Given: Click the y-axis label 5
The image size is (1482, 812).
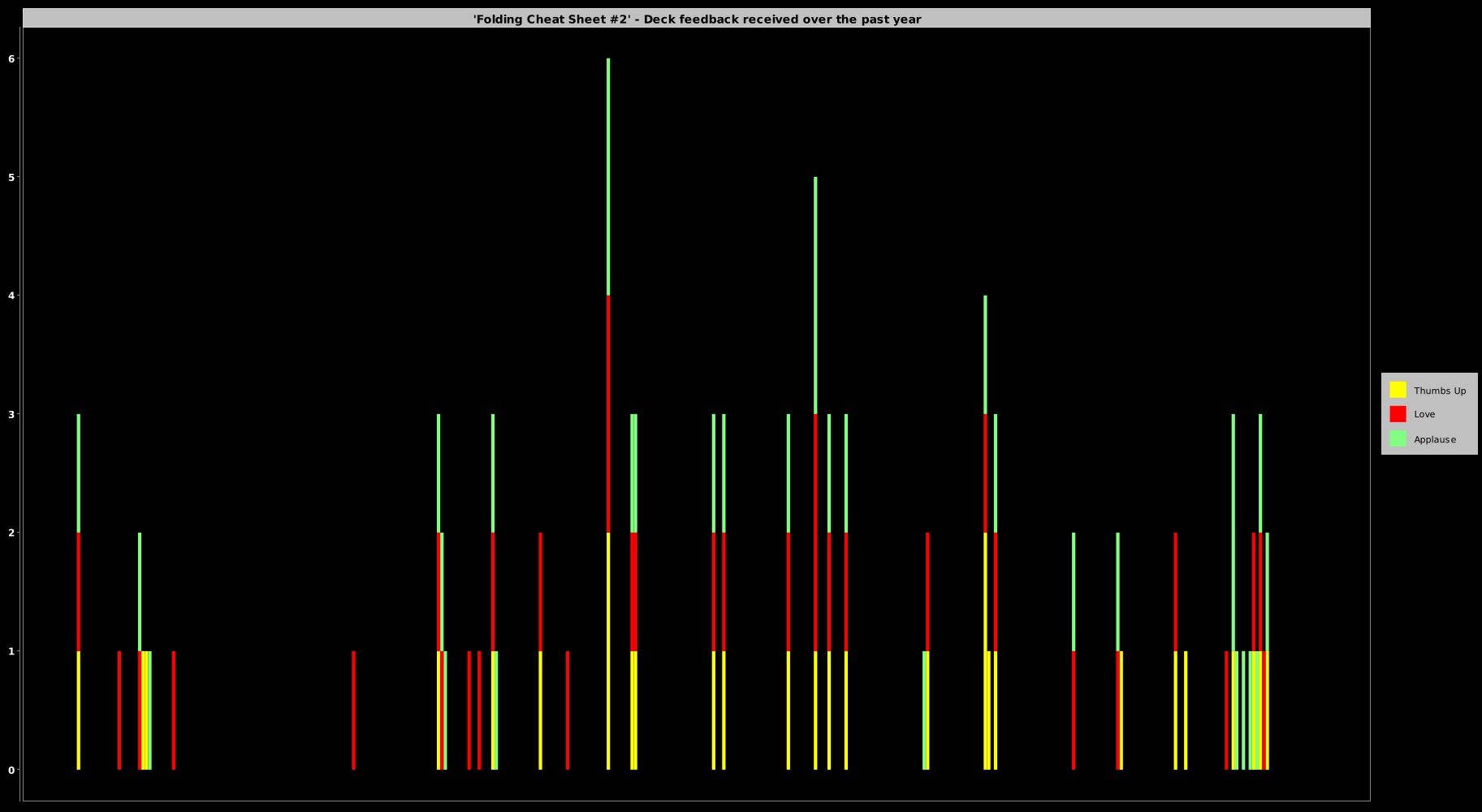Looking at the screenshot, I should (x=12, y=177).
